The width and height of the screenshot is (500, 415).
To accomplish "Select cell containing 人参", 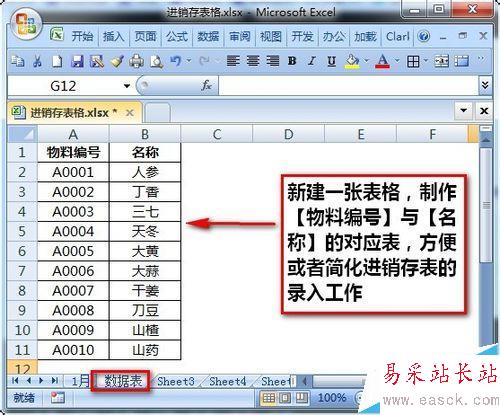I will pos(145,172).
